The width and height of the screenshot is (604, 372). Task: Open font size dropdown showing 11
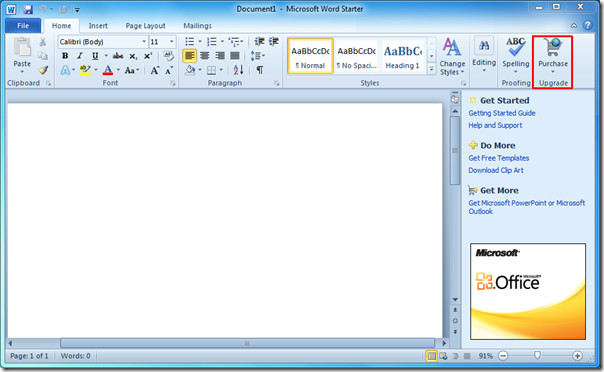pos(171,42)
